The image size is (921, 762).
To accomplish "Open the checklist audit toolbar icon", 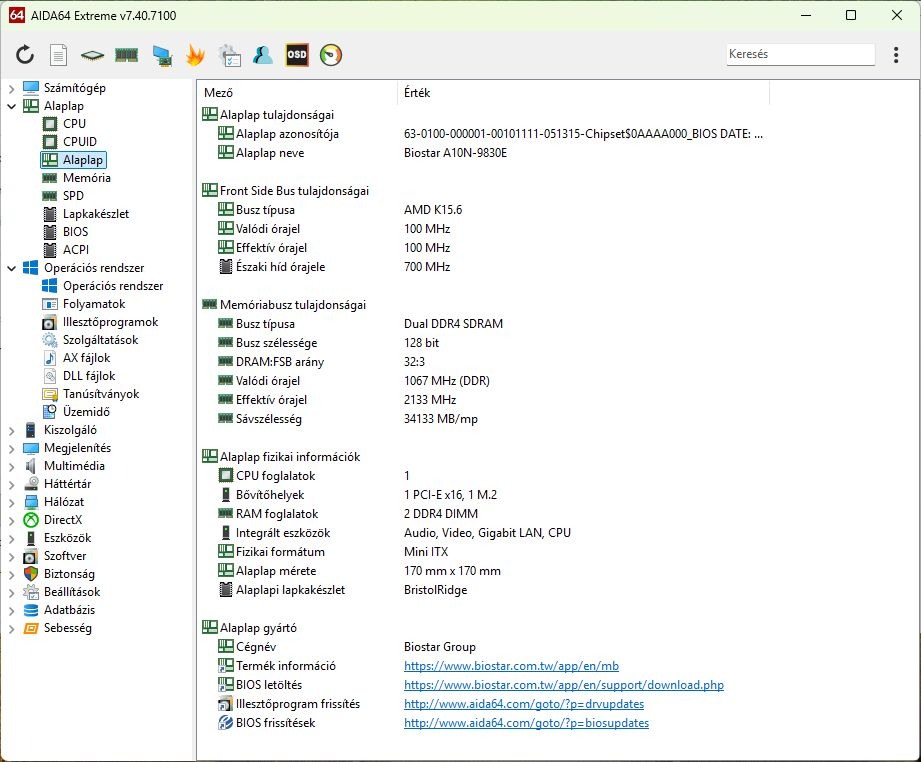I will click(x=229, y=55).
